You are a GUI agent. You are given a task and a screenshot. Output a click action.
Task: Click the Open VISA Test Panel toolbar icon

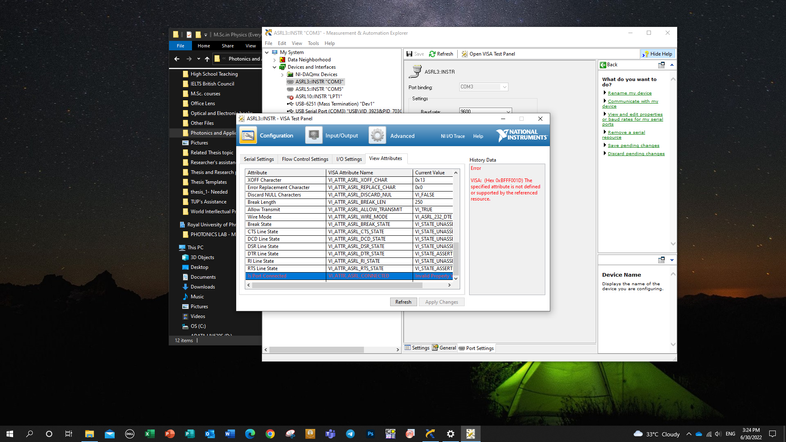click(x=465, y=54)
